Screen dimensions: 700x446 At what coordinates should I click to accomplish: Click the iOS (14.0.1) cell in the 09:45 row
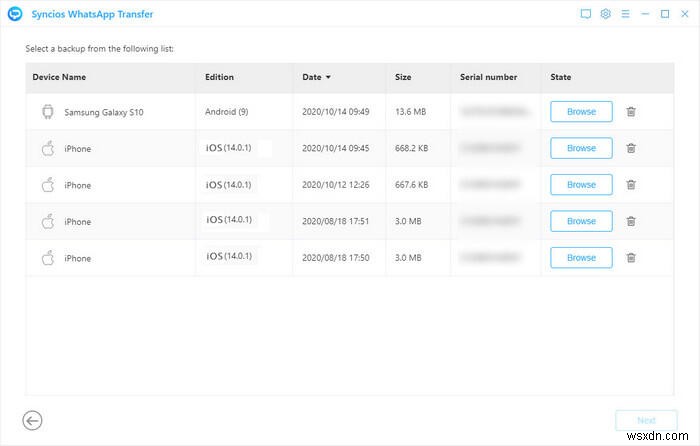[229, 148]
